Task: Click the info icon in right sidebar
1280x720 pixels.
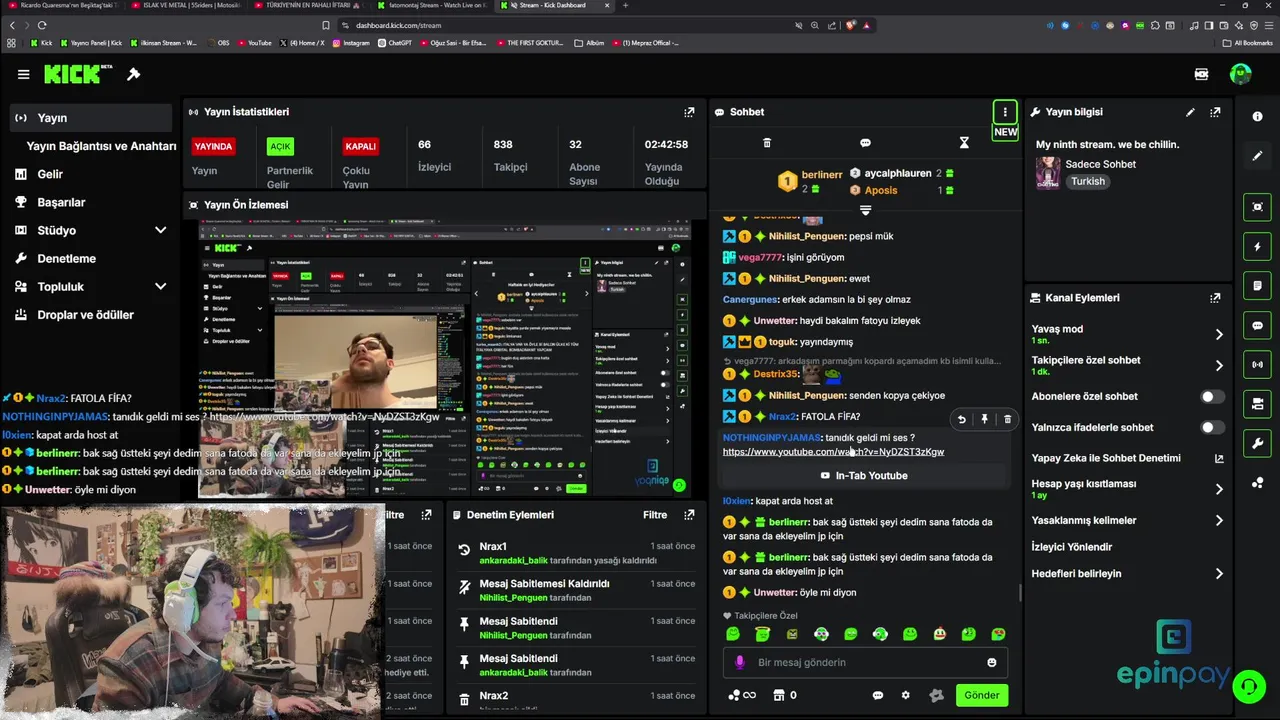Action: point(1258,117)
